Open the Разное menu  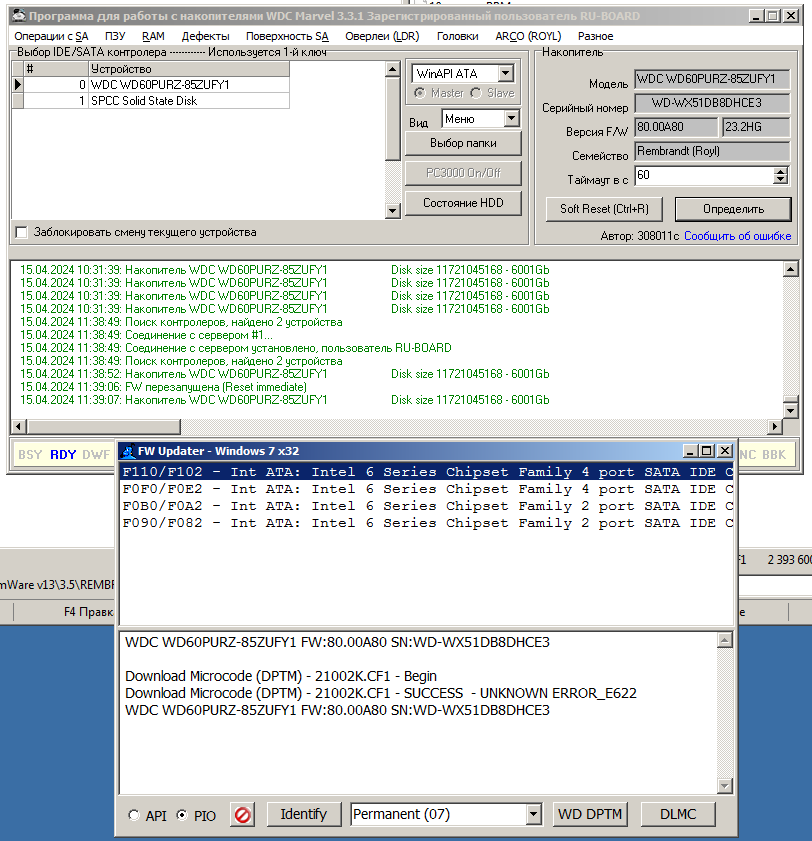pyautogui.click(x=595, y=36)
